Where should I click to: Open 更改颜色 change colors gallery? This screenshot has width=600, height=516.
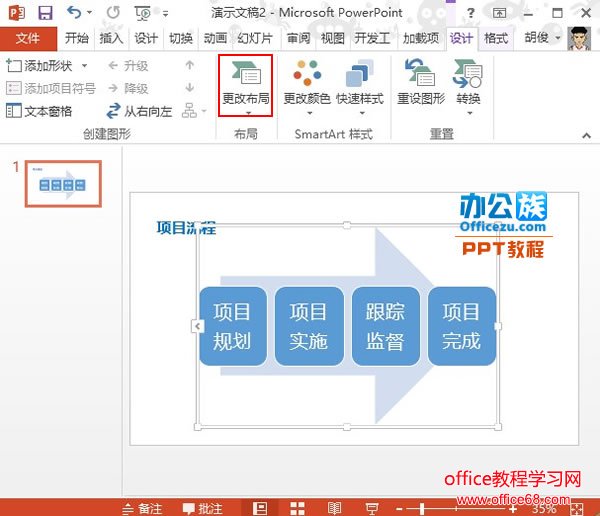point(307,87)
